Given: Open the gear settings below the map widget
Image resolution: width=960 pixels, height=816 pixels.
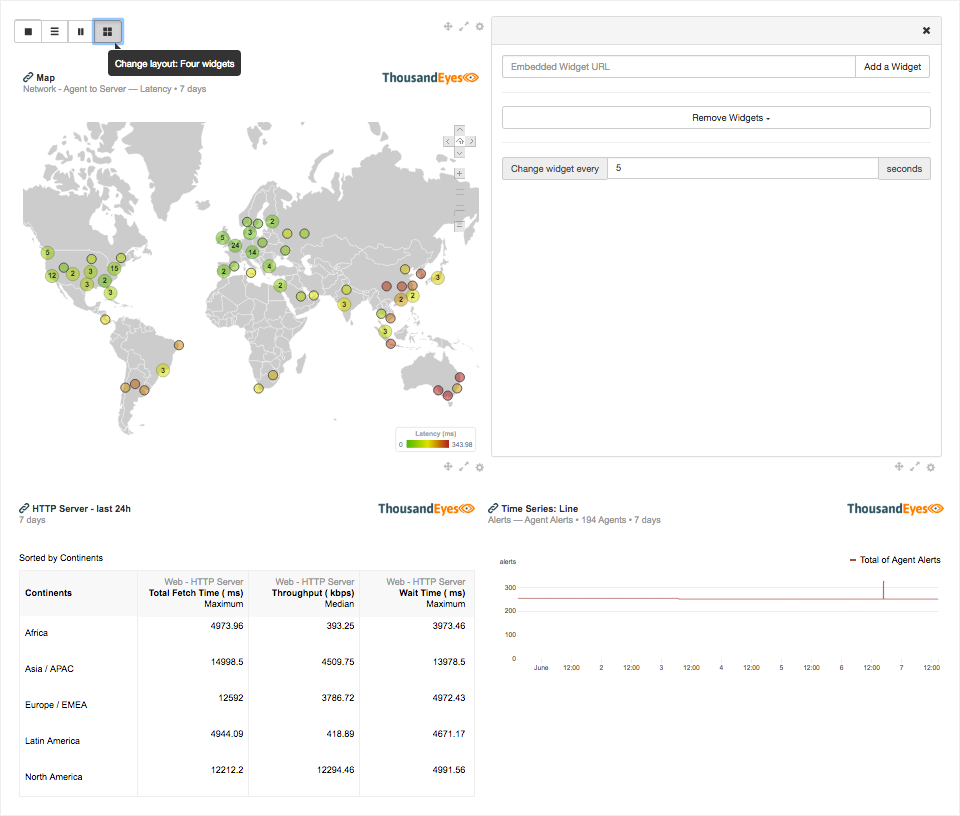Looking at the screenshot, I should click(479, 467).
